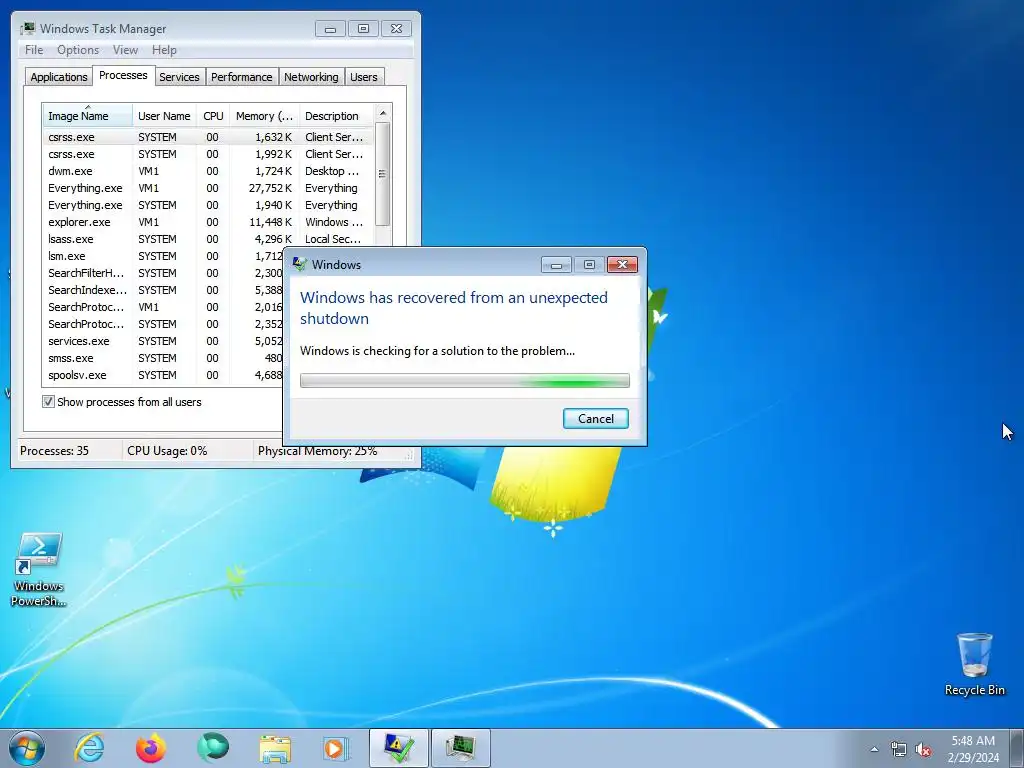This screenshot has width=1024, height=768.
Task: Open the network tray icon
Action: pyautogui.click(x=899, y=749)
